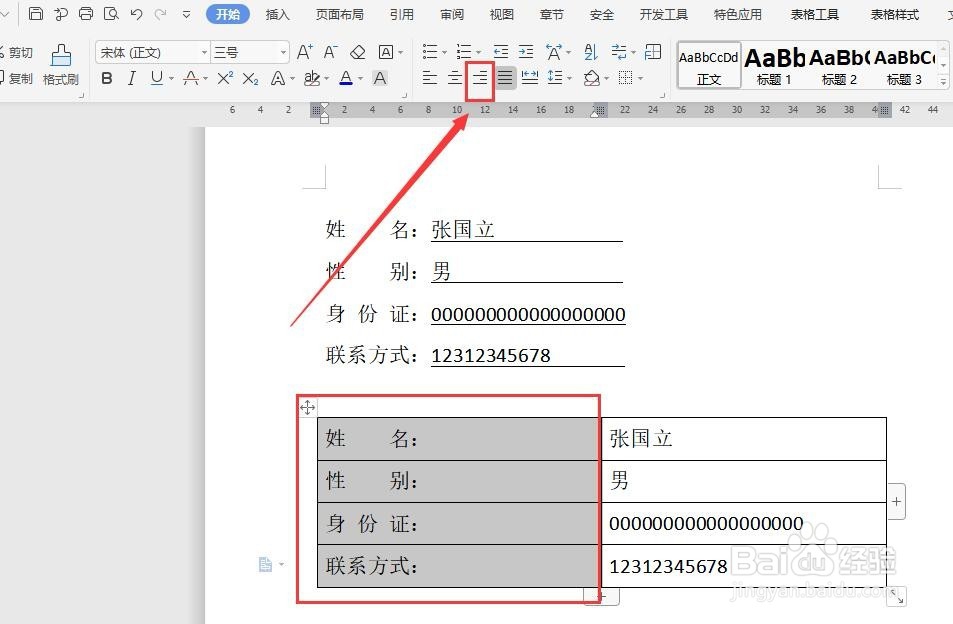
Task: Click the 剪切 cut button
Action: click(x=20, y=52)
